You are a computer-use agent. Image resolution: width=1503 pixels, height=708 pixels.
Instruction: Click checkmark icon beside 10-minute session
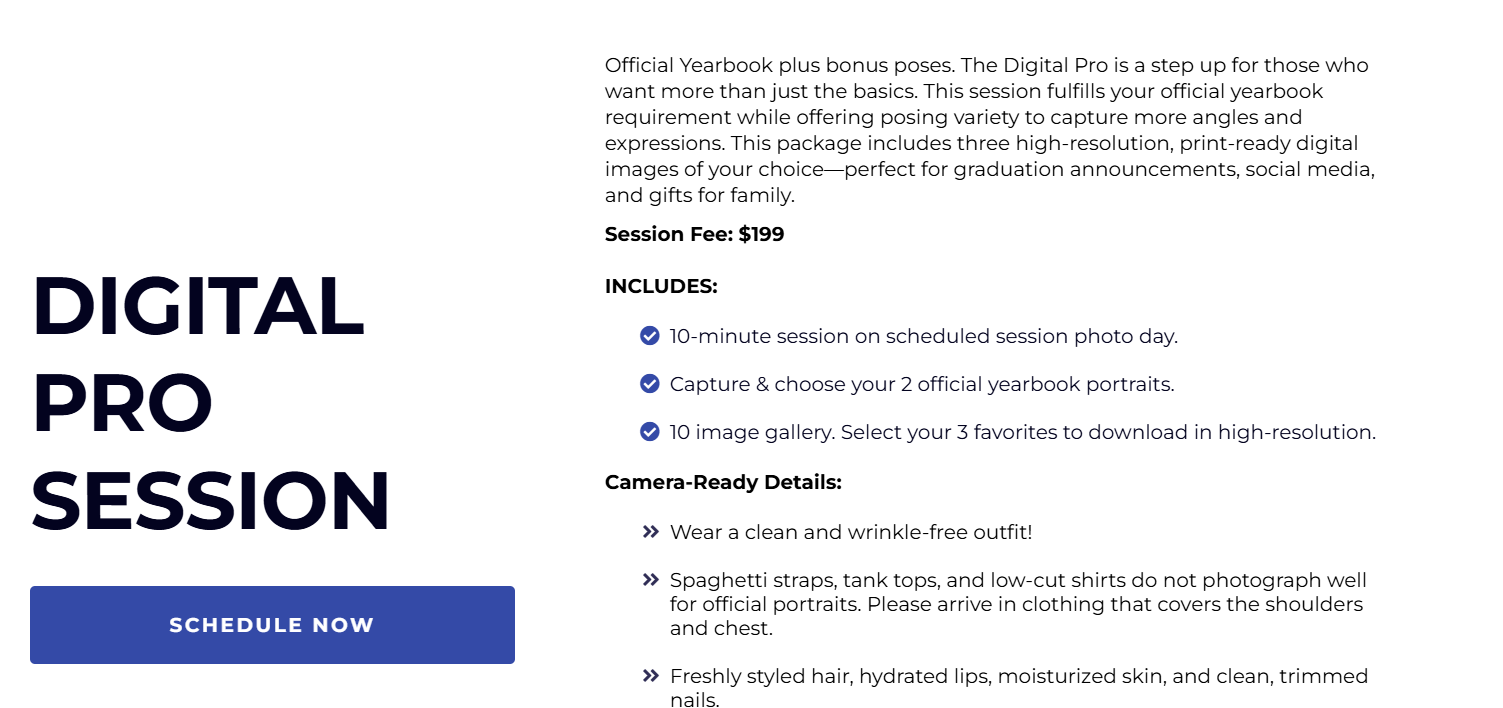[x=650, y=336]
